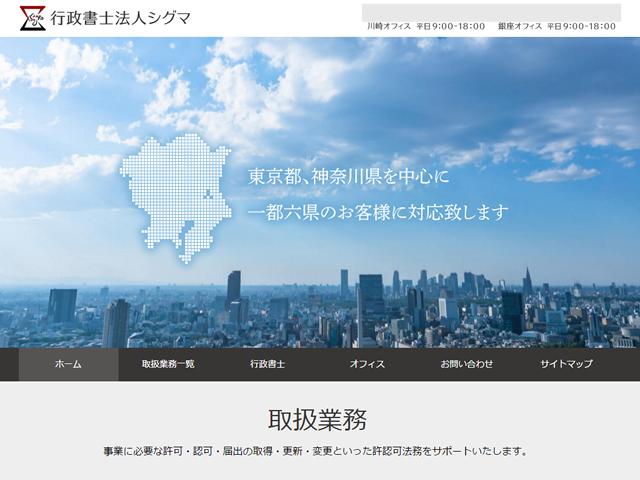Select the ホーム navigation tab
Viewport: 640px width, 480px height.
(69, 364)
